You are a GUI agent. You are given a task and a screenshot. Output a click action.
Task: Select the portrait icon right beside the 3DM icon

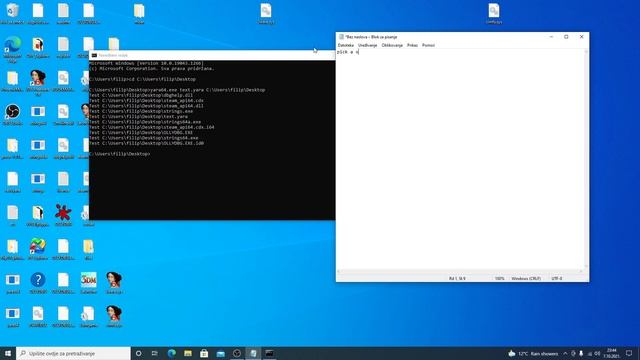coord(114,282)
